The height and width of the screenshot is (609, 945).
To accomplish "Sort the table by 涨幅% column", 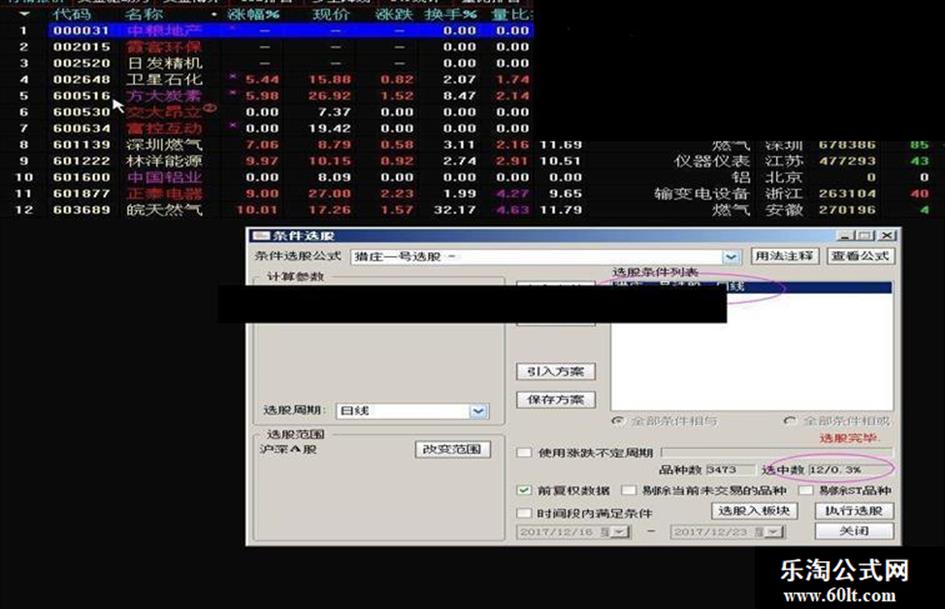I will click(254, 14).
